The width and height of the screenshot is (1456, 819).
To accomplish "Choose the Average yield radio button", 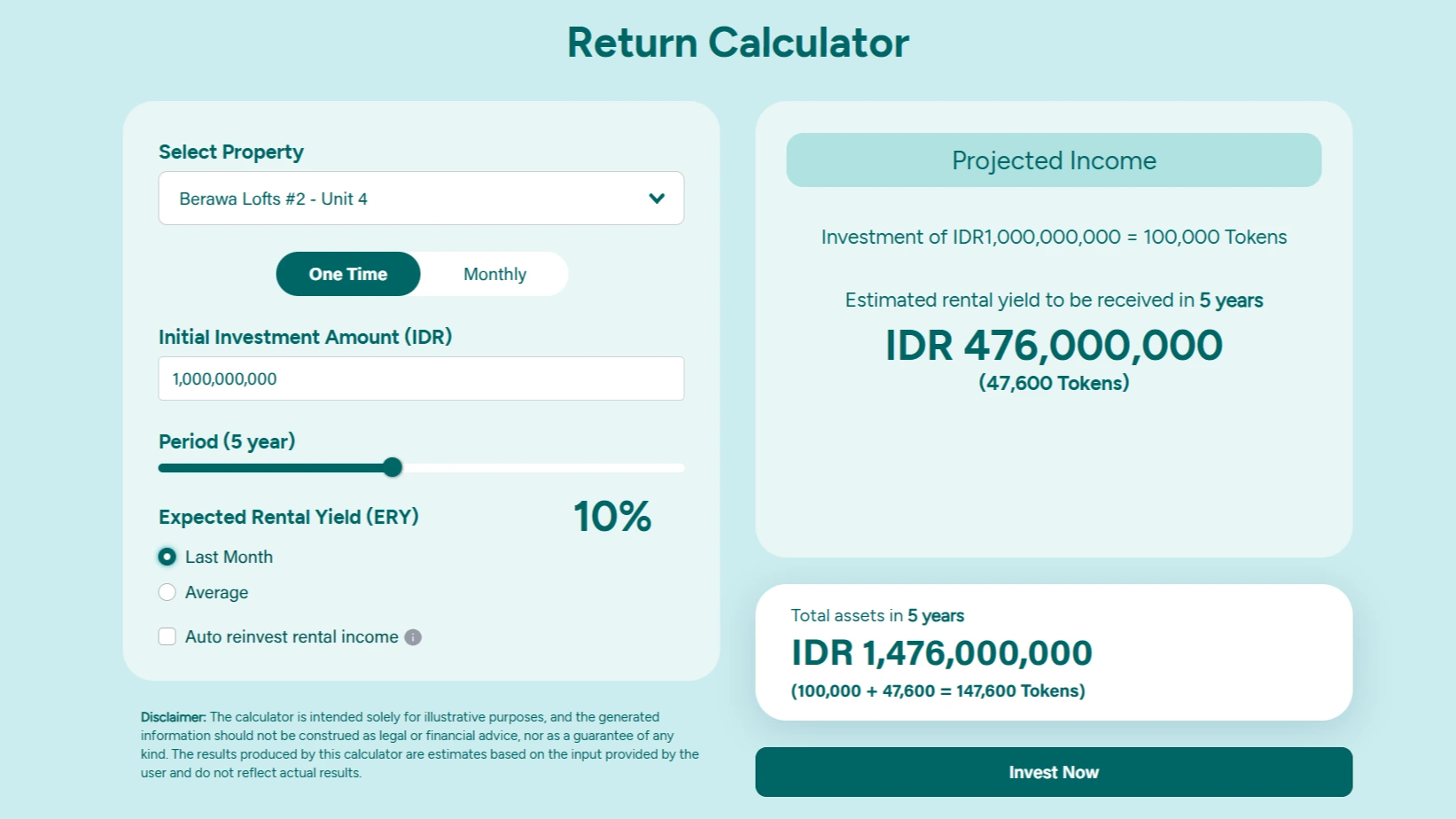I will [x=167, y=592].
